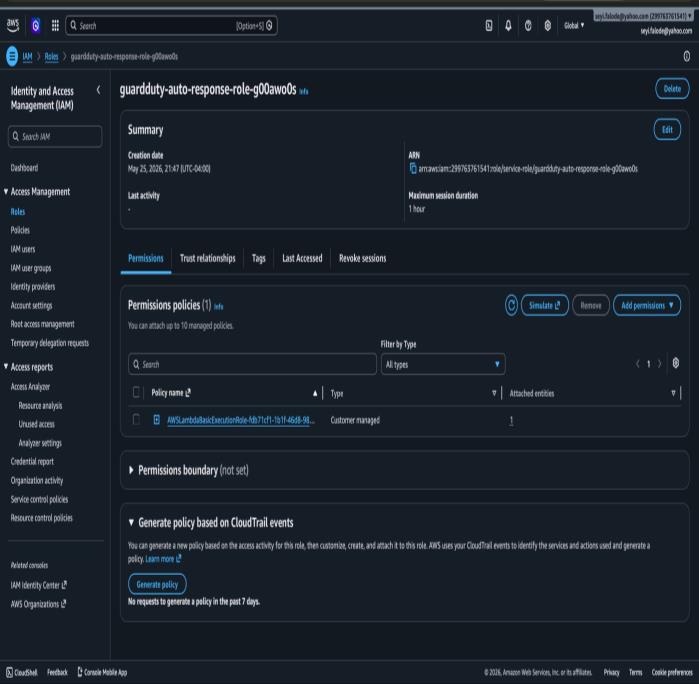Open the AWS console home logo
This screenshot has height=684, width=699.
(x=13, y=25)
